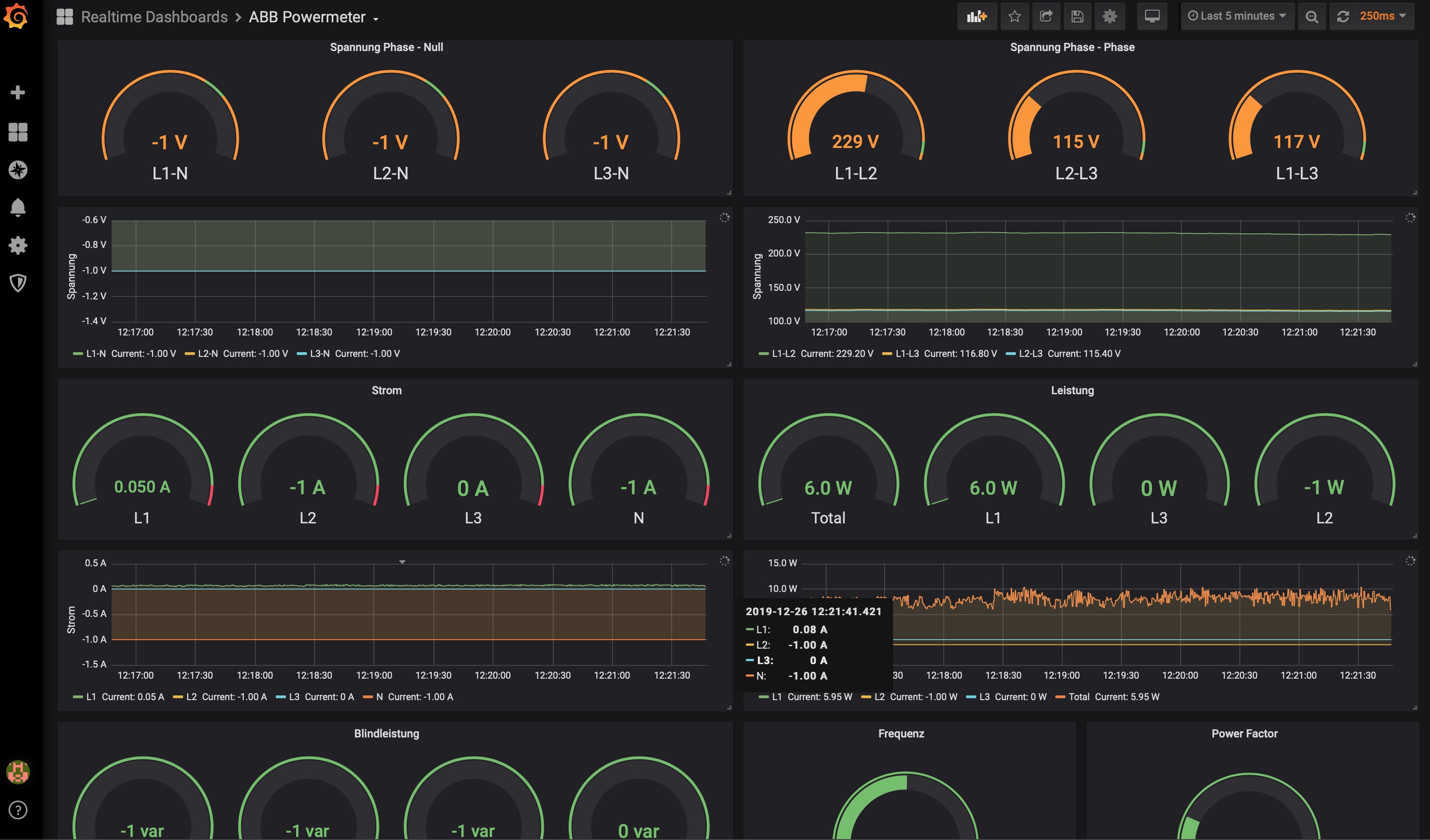The image size is (1430, 840).
Task: Open the Server Admin shield icon
Action: (x=18, y=282)
